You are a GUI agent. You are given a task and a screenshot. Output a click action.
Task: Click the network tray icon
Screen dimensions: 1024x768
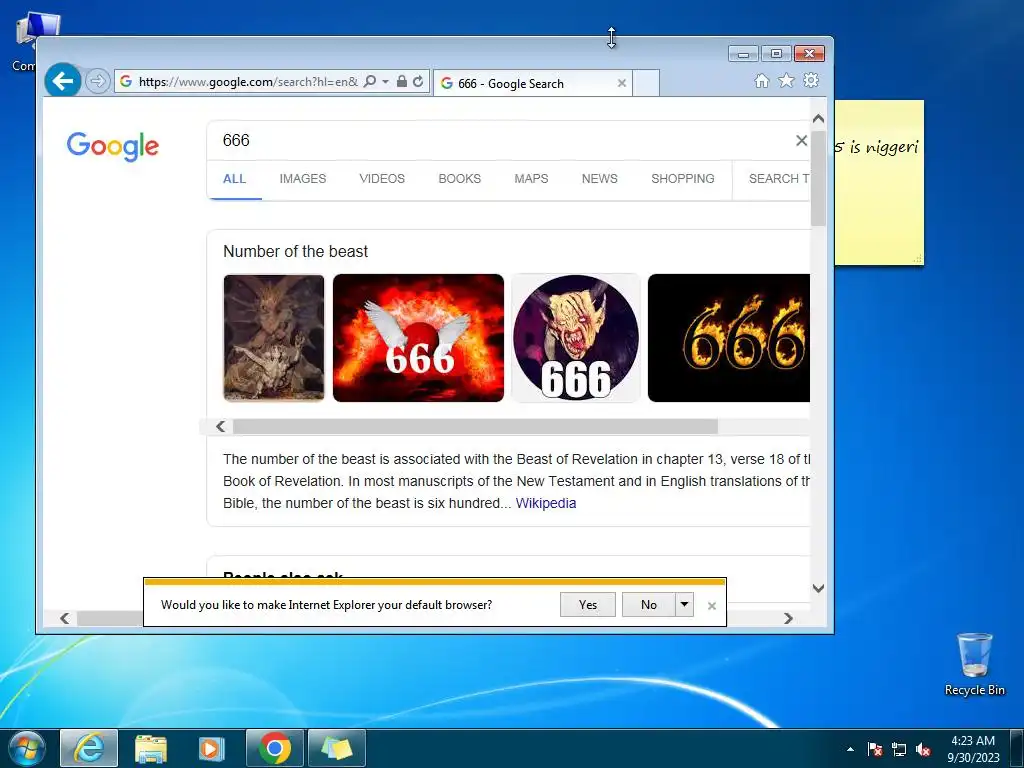tap(899, 749)
